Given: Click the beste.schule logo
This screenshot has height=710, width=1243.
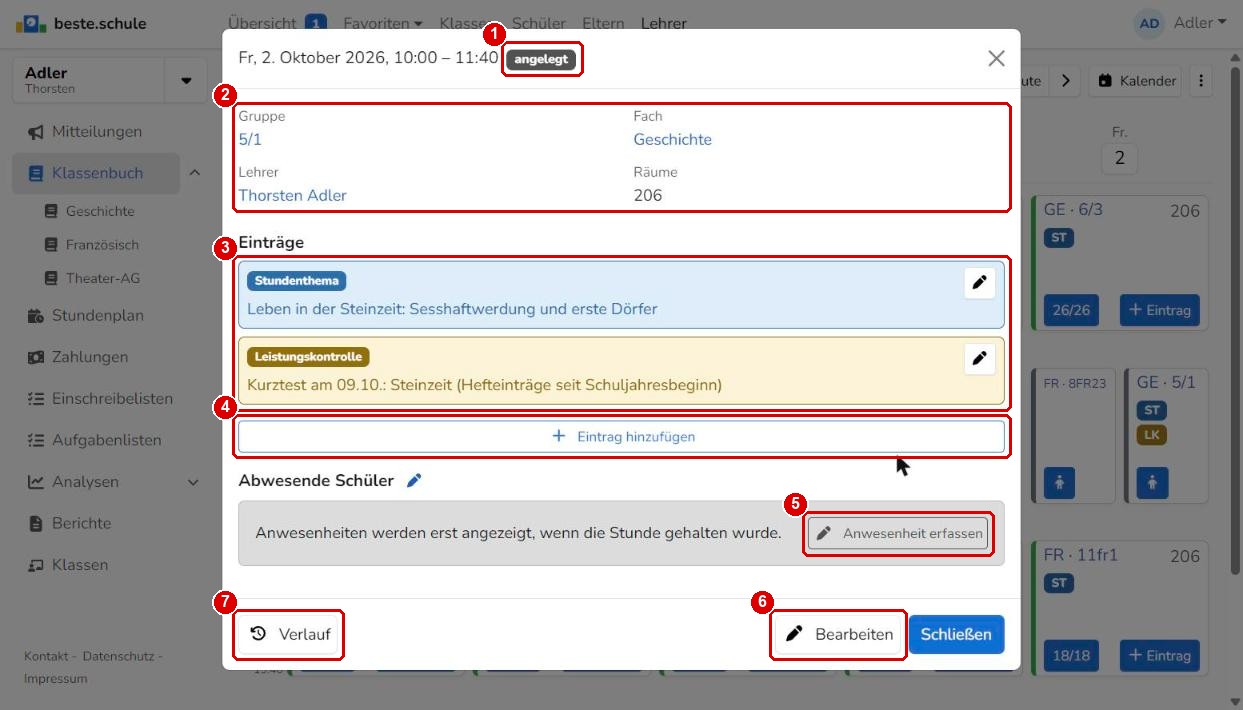Looking at the screenshot, I should click(82, 23).
